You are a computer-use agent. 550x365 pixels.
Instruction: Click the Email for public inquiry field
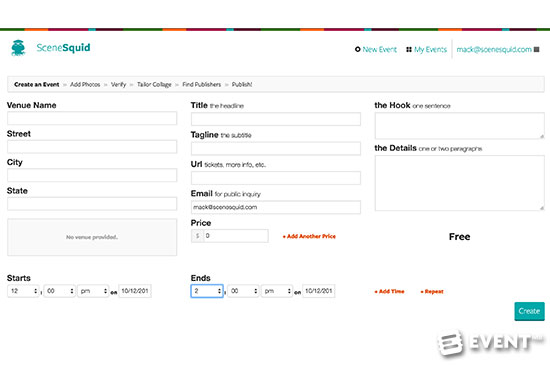tap(276, 207)
